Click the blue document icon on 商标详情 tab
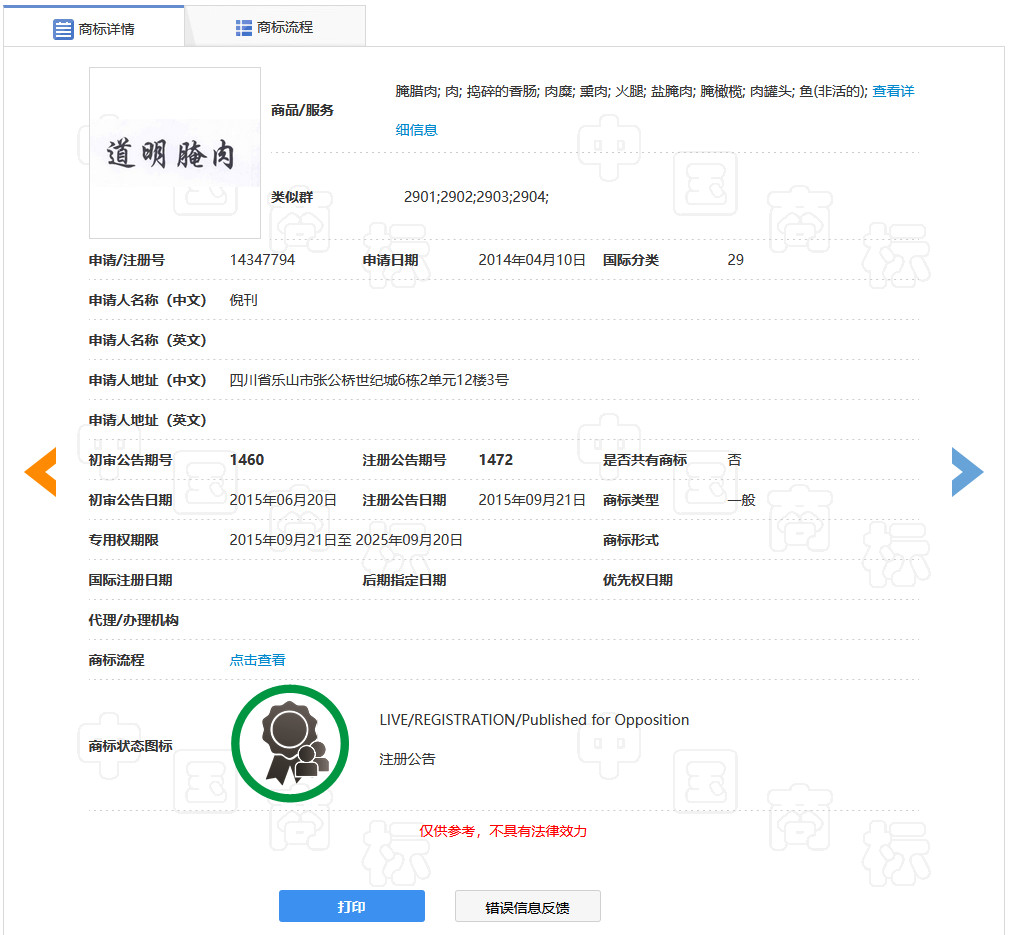 [62, 28]
